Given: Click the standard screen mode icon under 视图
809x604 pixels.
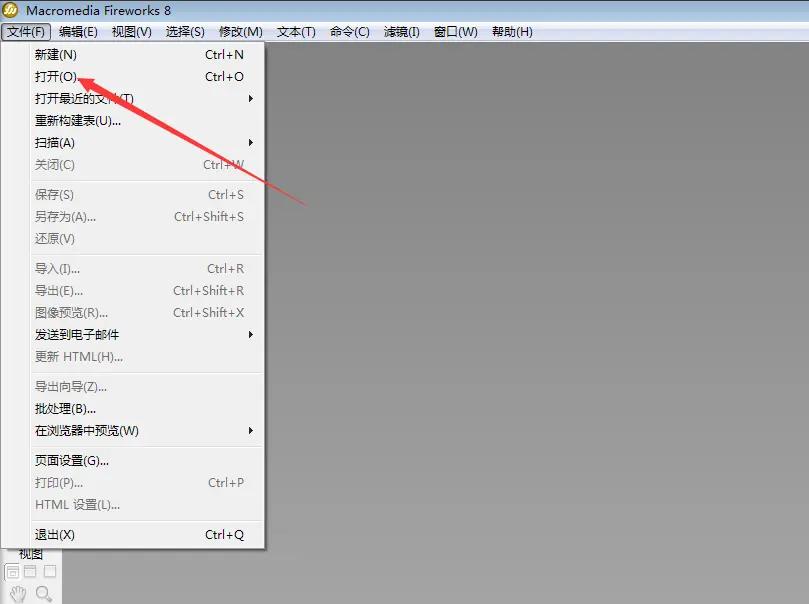Looking at the screenshot, I should (x=13, y=570).
